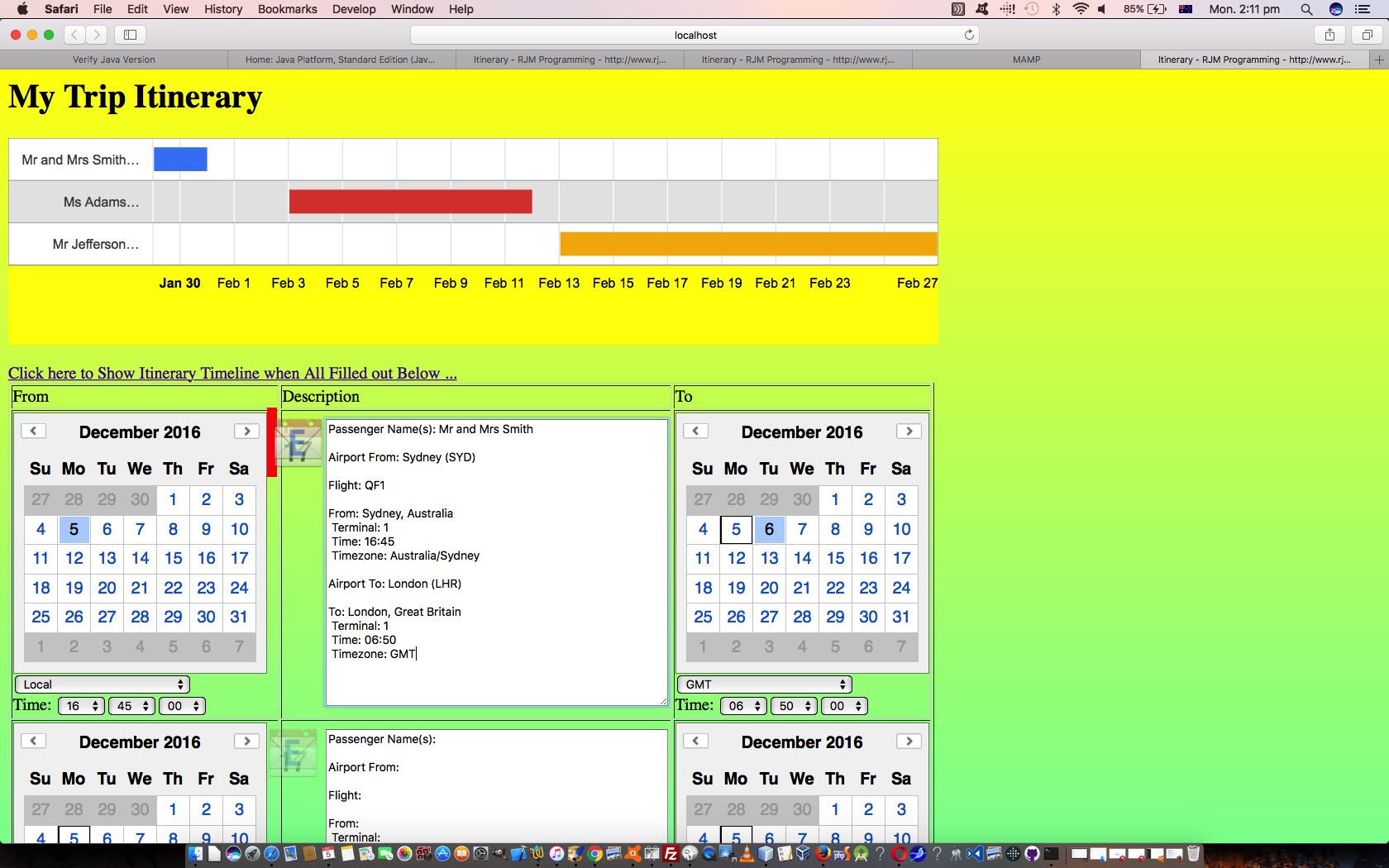Click the Show Itinerary Timeline link
Viewport: 1389px width, 868px height.
point(232,373)
